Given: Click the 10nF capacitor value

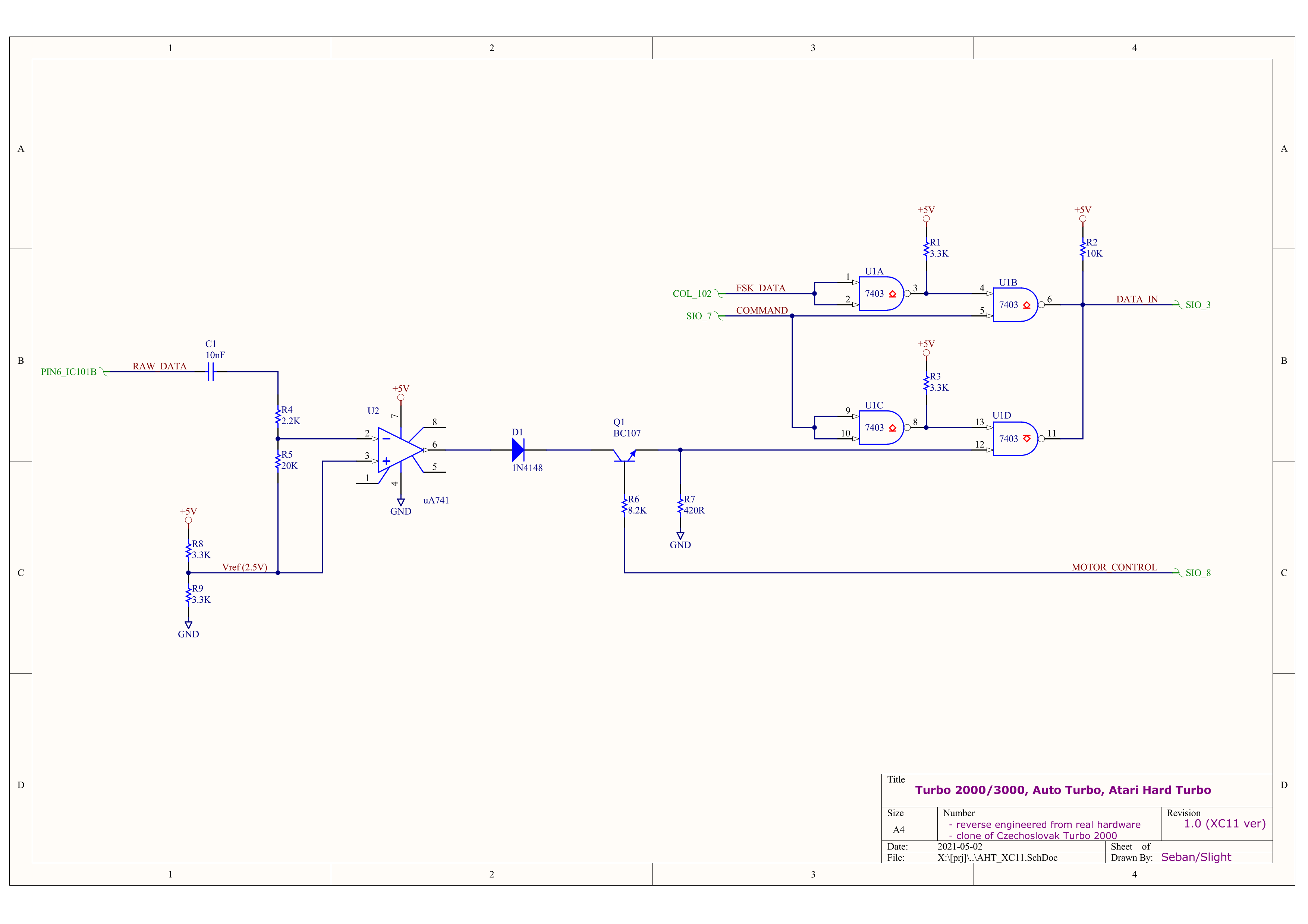Looking at the screenshot, I should pos(216,355).
